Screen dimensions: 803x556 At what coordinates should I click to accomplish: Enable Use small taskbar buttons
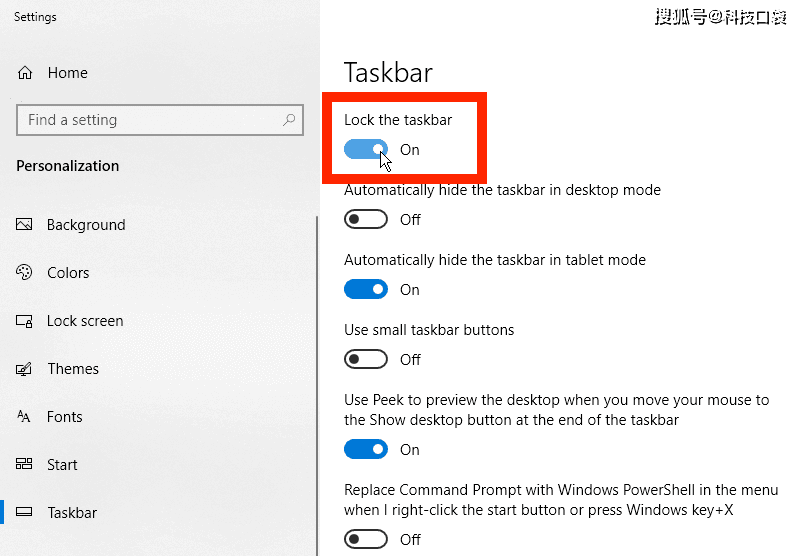pyautogui.click(x=366, y=359)
